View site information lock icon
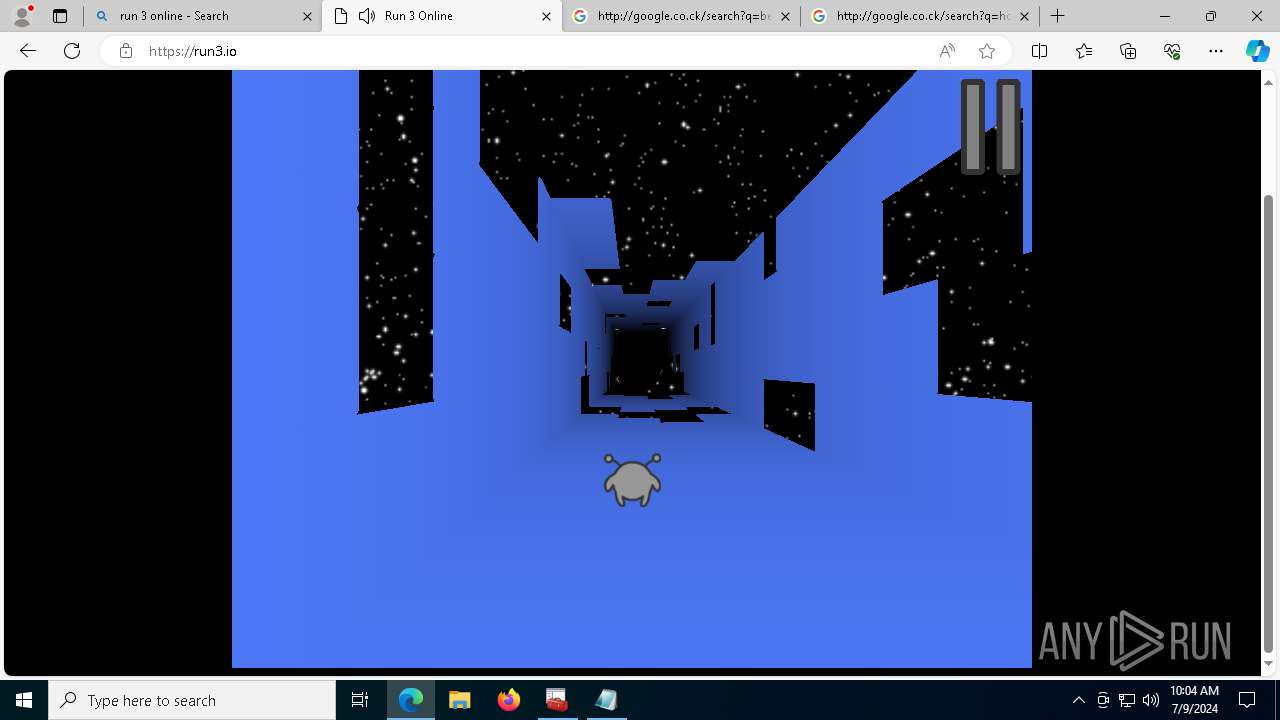This screenshot has height=720, width=1280. point(126,51)
